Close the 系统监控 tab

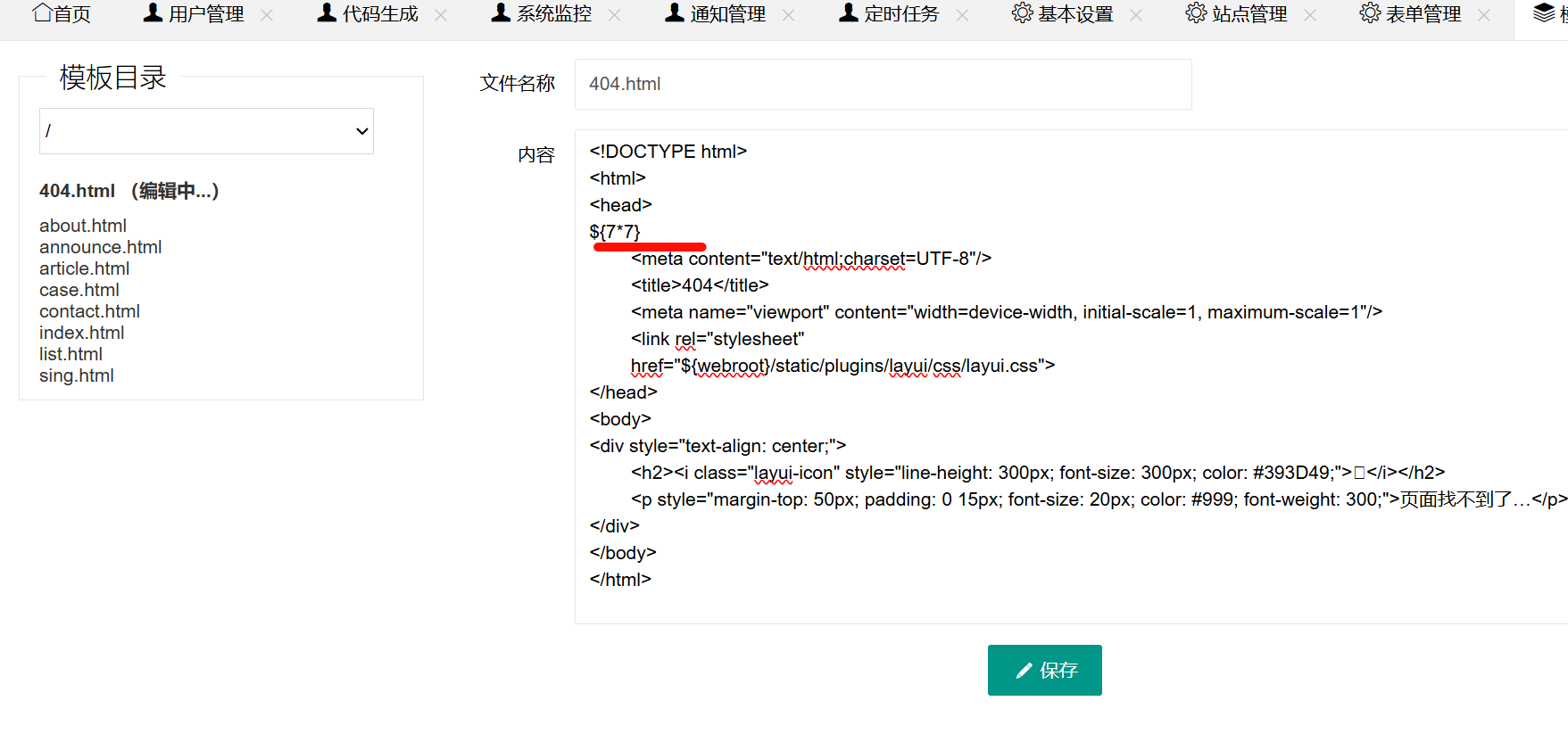click(x=615, y=15)
